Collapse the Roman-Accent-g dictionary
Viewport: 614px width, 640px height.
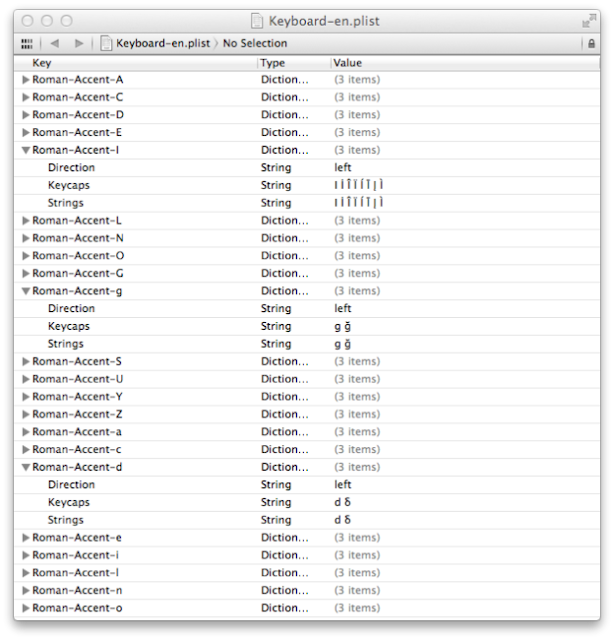click(x=26, y=291)
